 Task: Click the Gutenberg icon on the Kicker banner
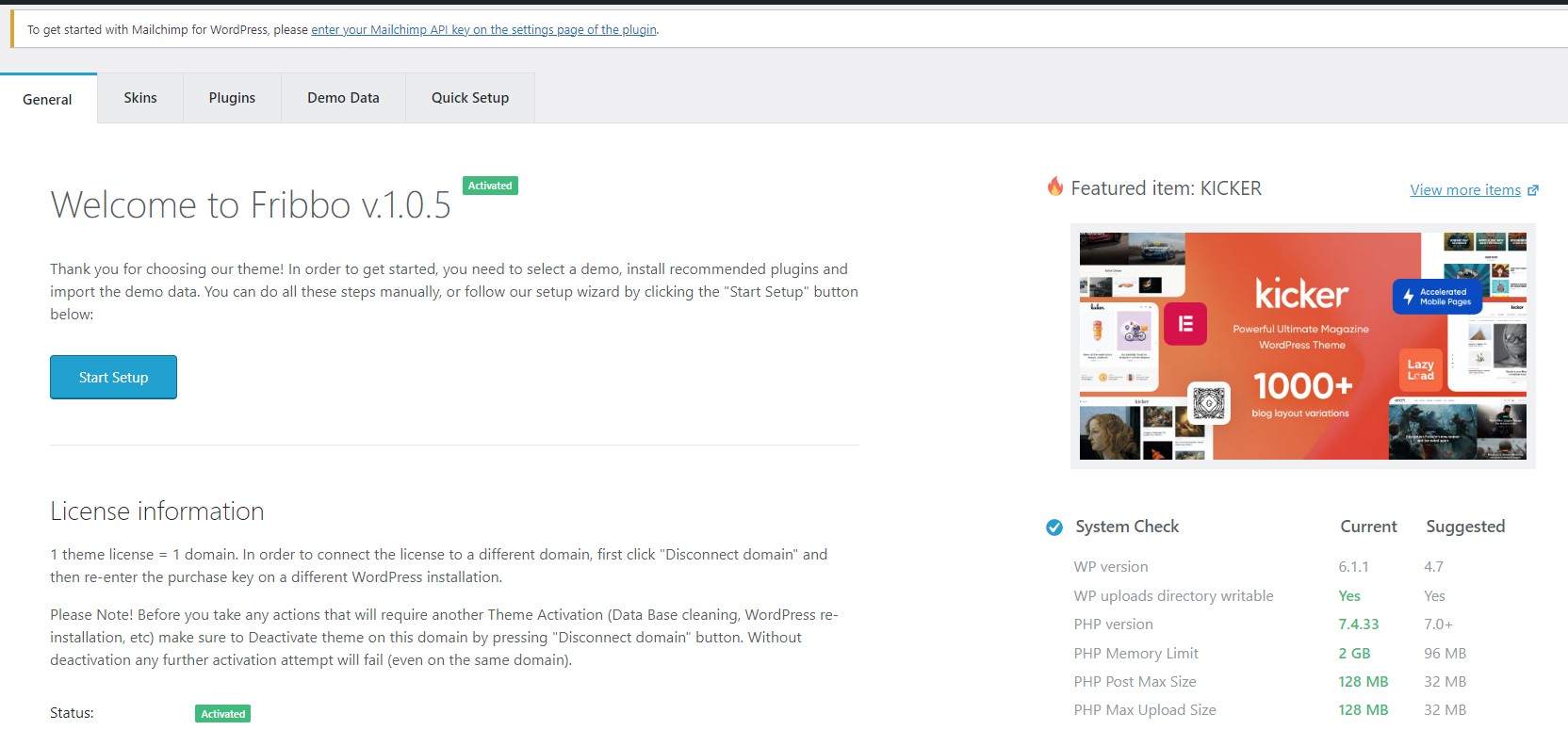(1209, 403)
